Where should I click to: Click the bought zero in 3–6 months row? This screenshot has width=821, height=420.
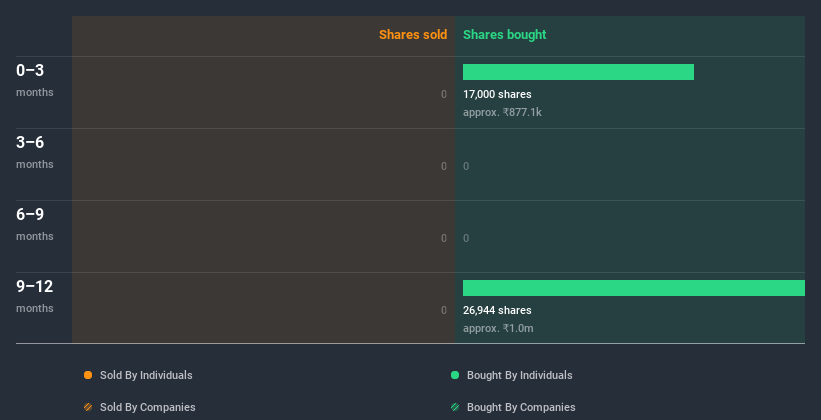pos(466,167)
